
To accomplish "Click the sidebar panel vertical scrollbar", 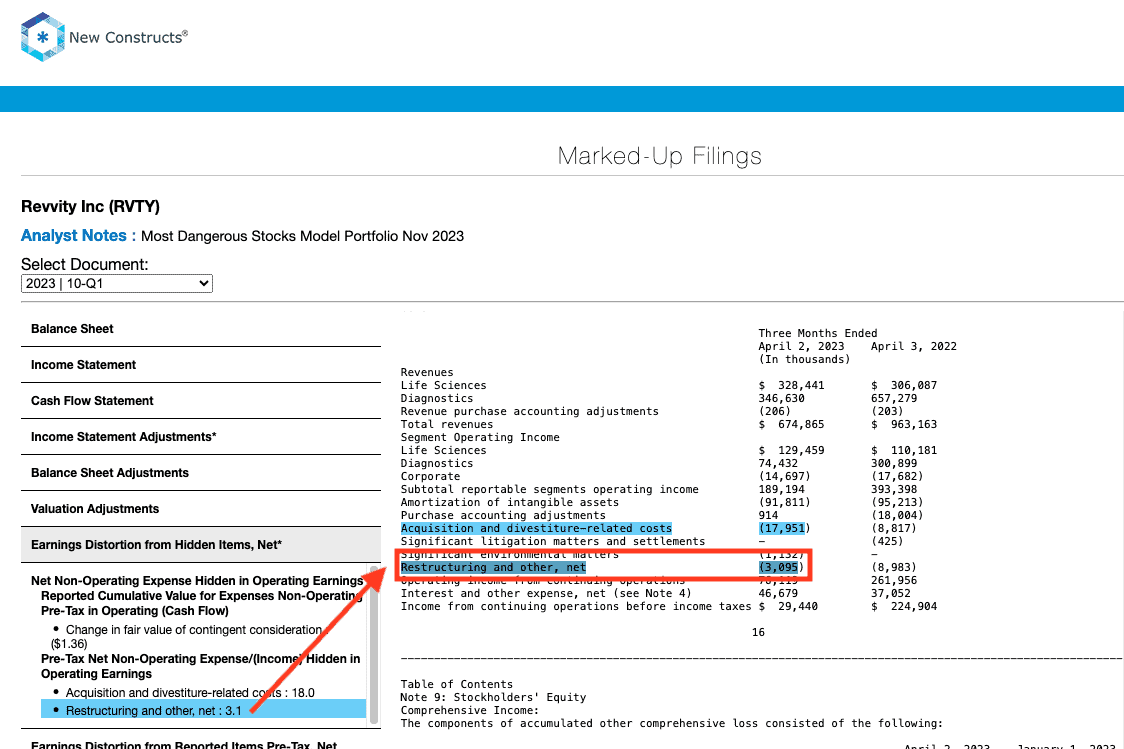I will (x=373, y=645).
